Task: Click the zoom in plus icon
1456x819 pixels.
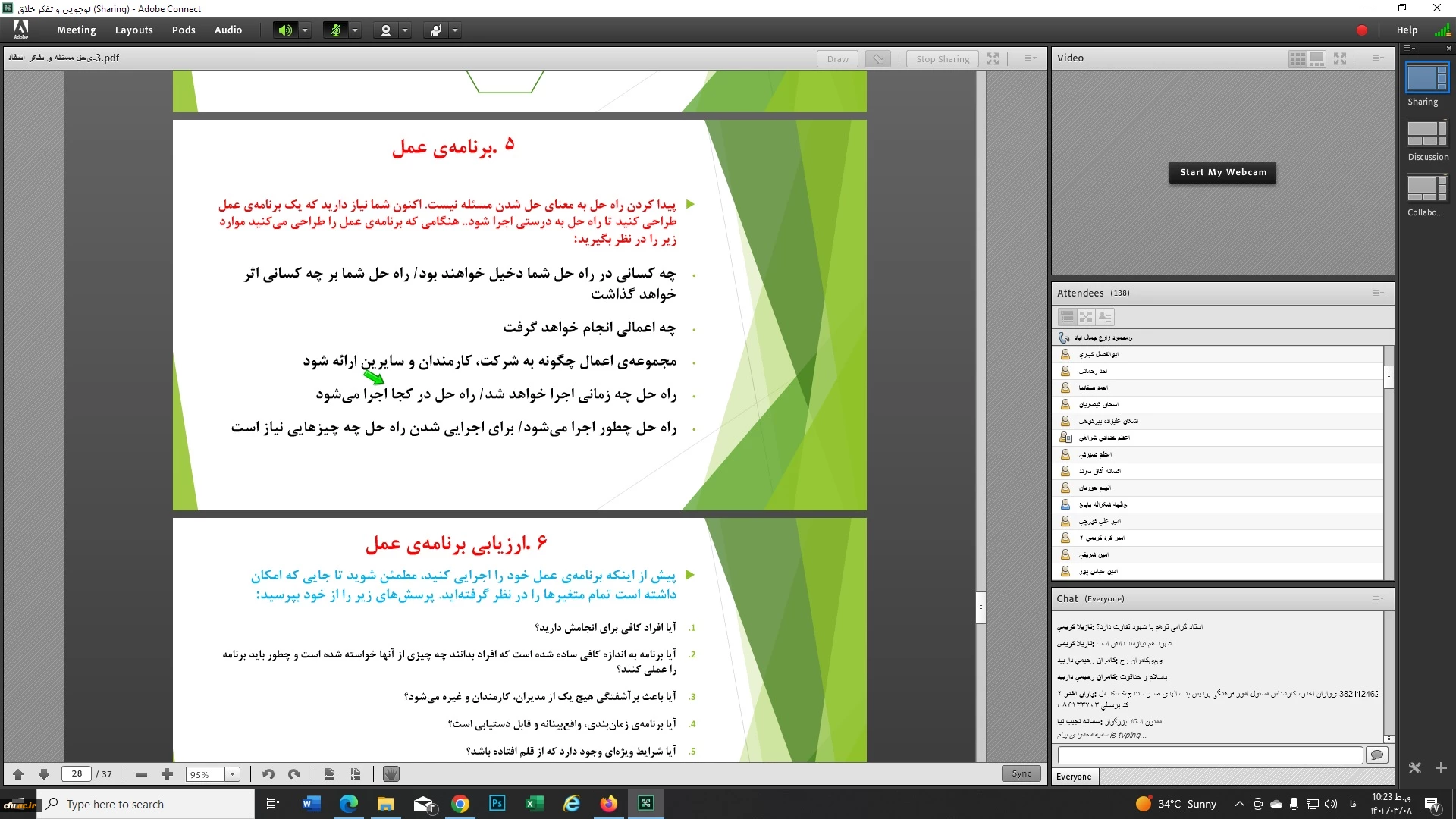Action: click(167, 774)
